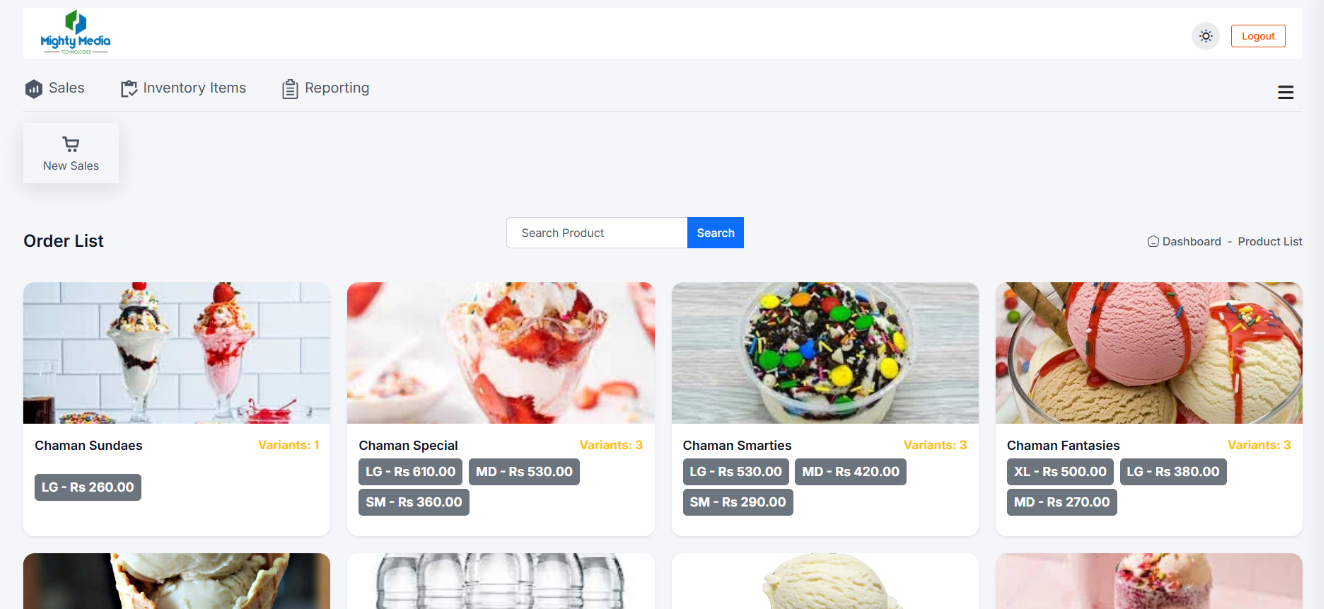Click the Chaman Smarties product image
Image resolution: width=1324 pixels, height=609 pixels.
(x=825, y=353)
